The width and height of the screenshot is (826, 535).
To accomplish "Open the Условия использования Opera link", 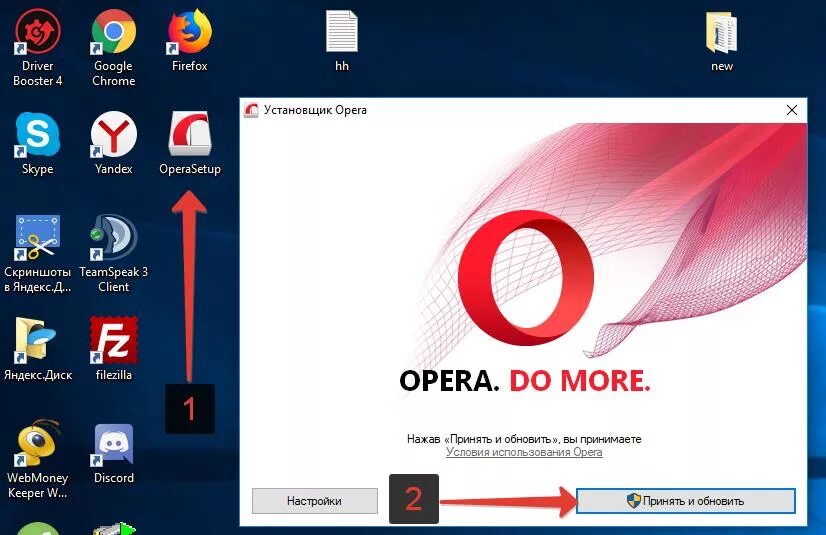I will (524, 452).
